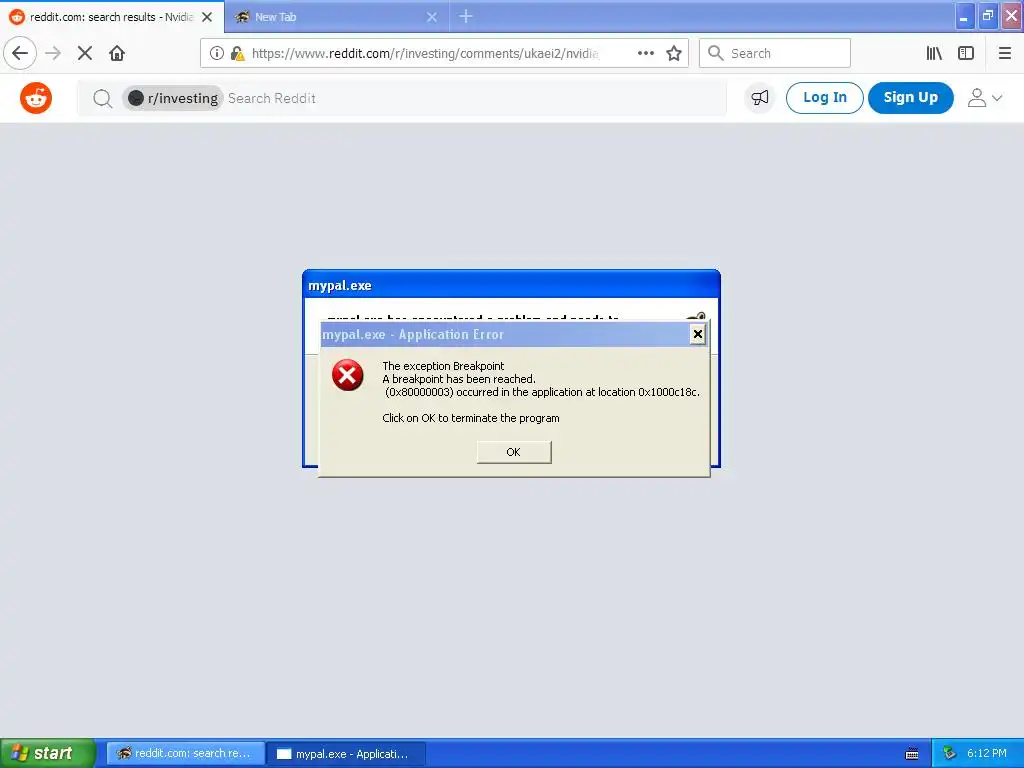The image size is (1024, 768).
Task: Click the Reddit logo
Action: (x=36, y=98)
